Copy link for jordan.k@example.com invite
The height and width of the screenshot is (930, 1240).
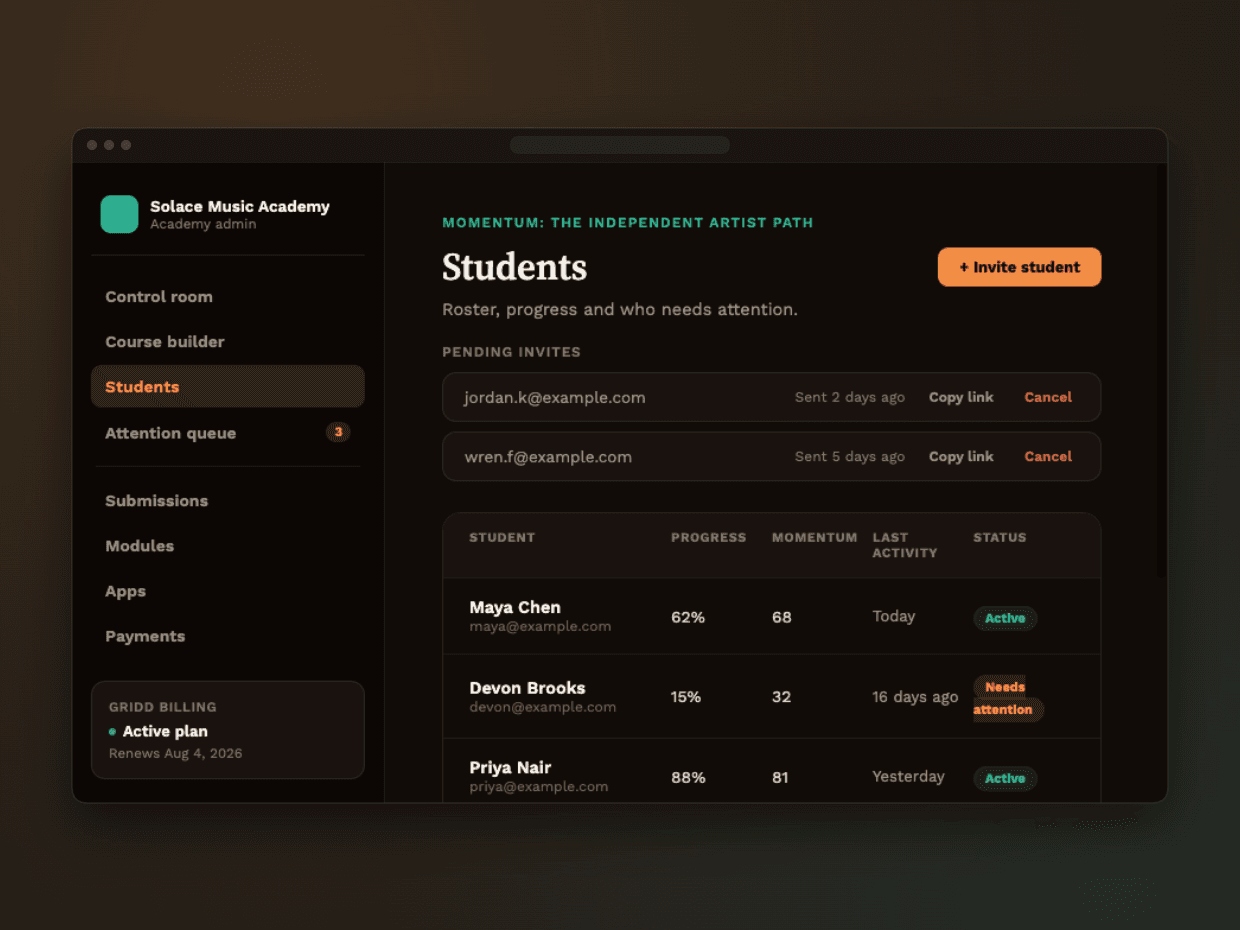[961, 397]
